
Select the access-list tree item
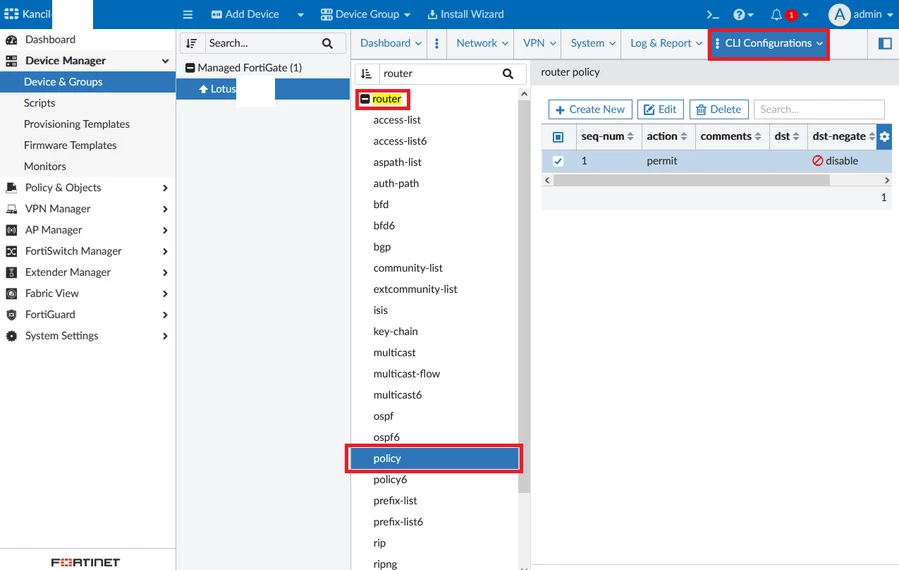click(397, 120)
